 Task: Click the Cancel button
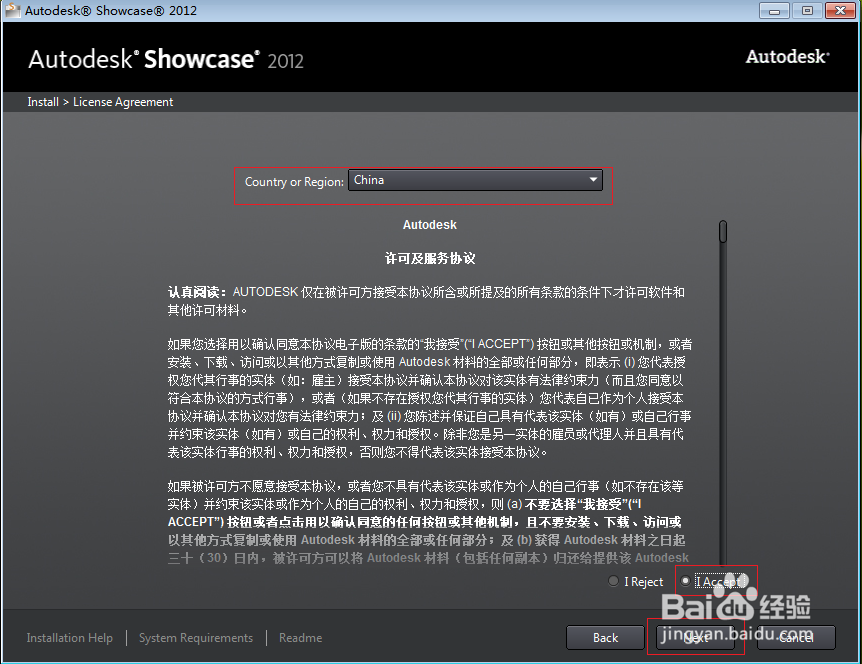(x=796, y=638)
